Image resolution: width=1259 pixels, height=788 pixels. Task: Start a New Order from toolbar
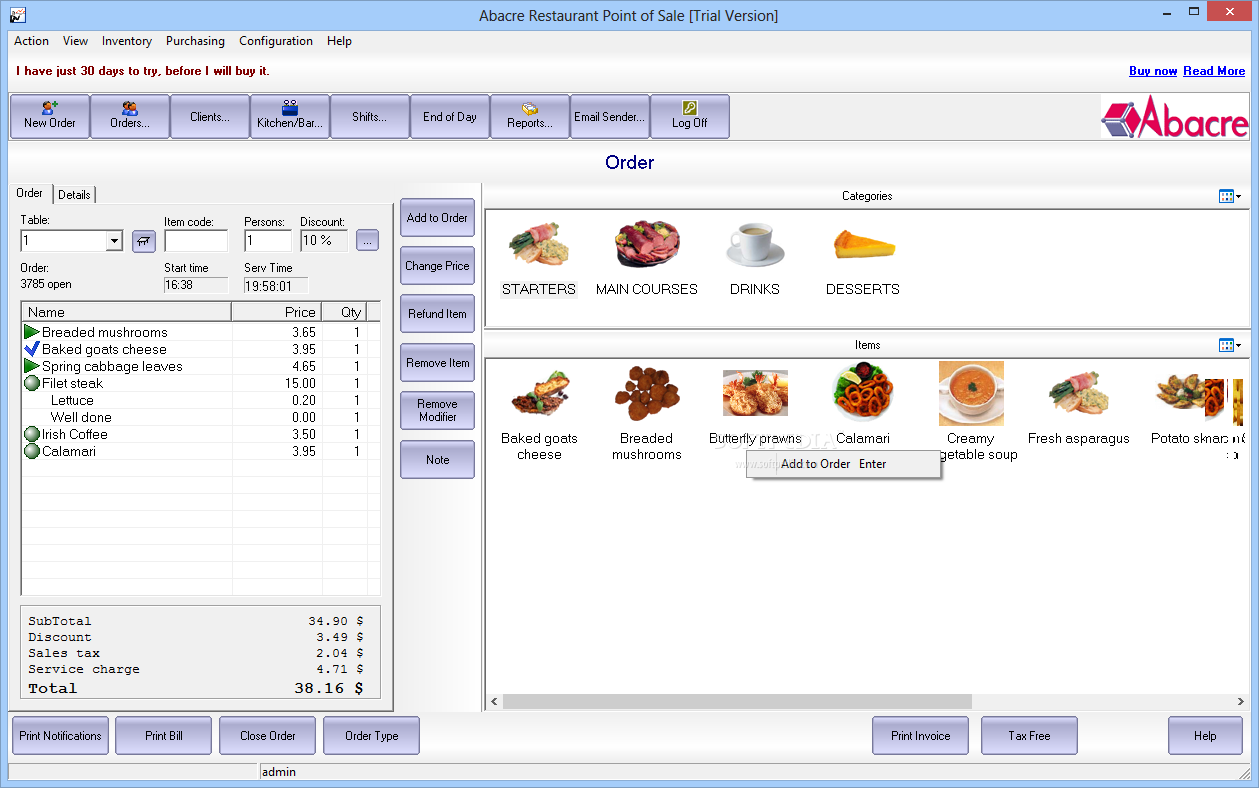(50, 116)
